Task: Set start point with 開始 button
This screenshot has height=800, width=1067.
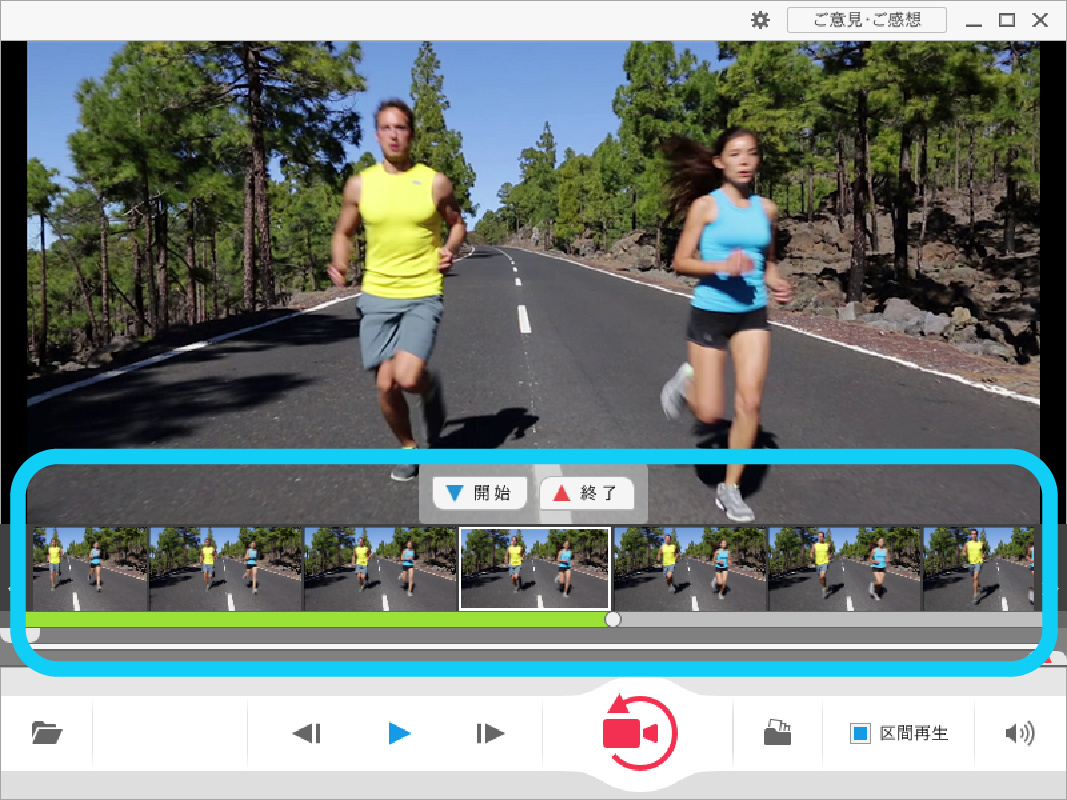Action: [x=479, y=492]
